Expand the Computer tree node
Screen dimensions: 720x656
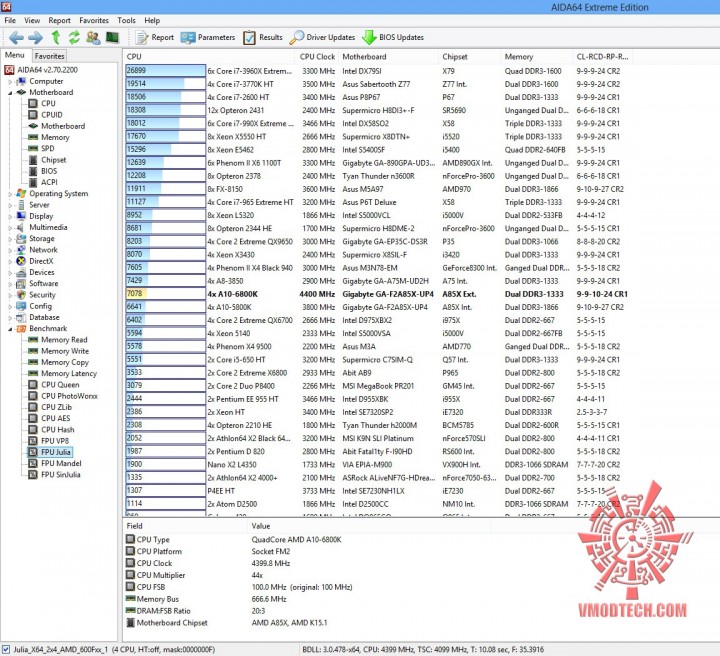[10, 82]
